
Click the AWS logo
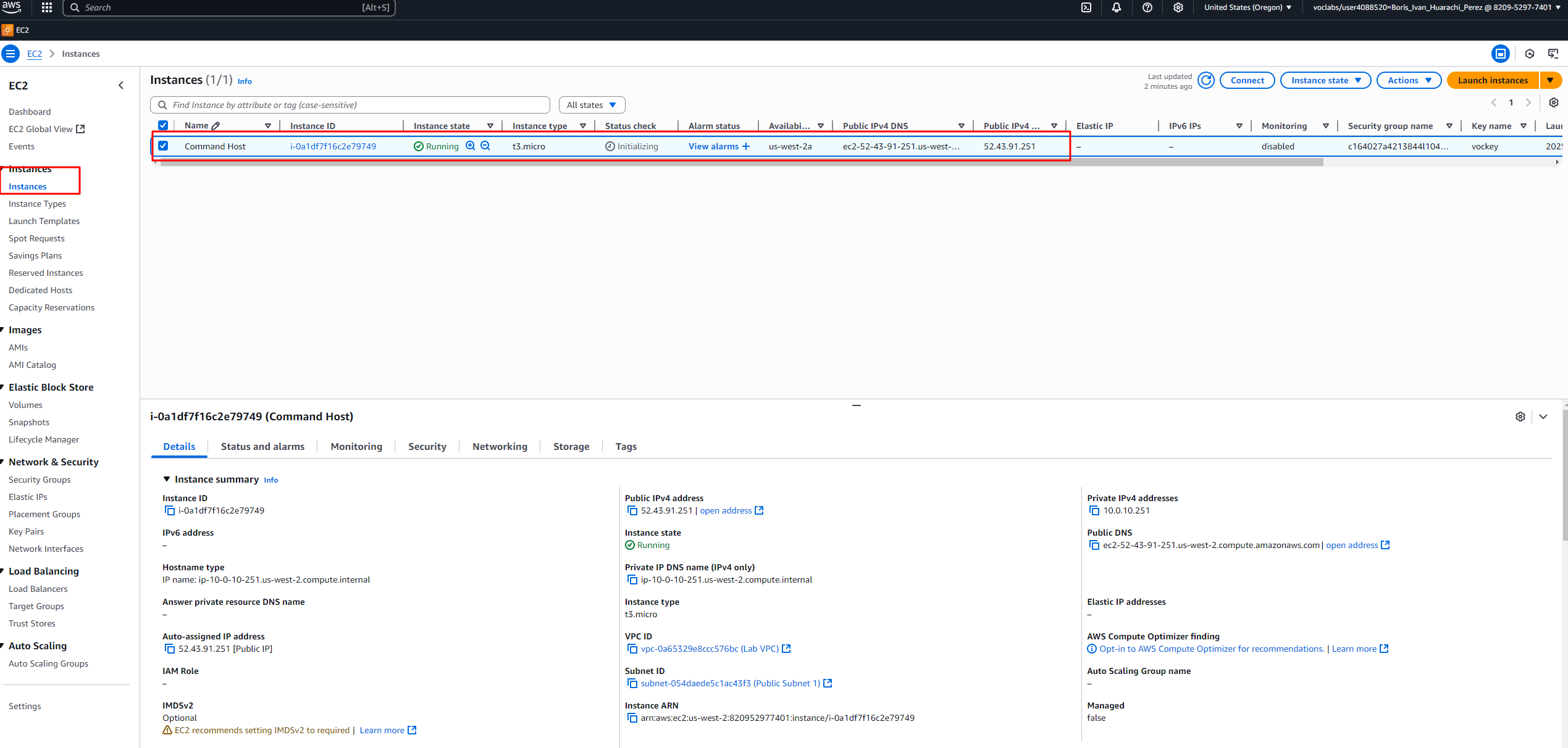point(11,7)
